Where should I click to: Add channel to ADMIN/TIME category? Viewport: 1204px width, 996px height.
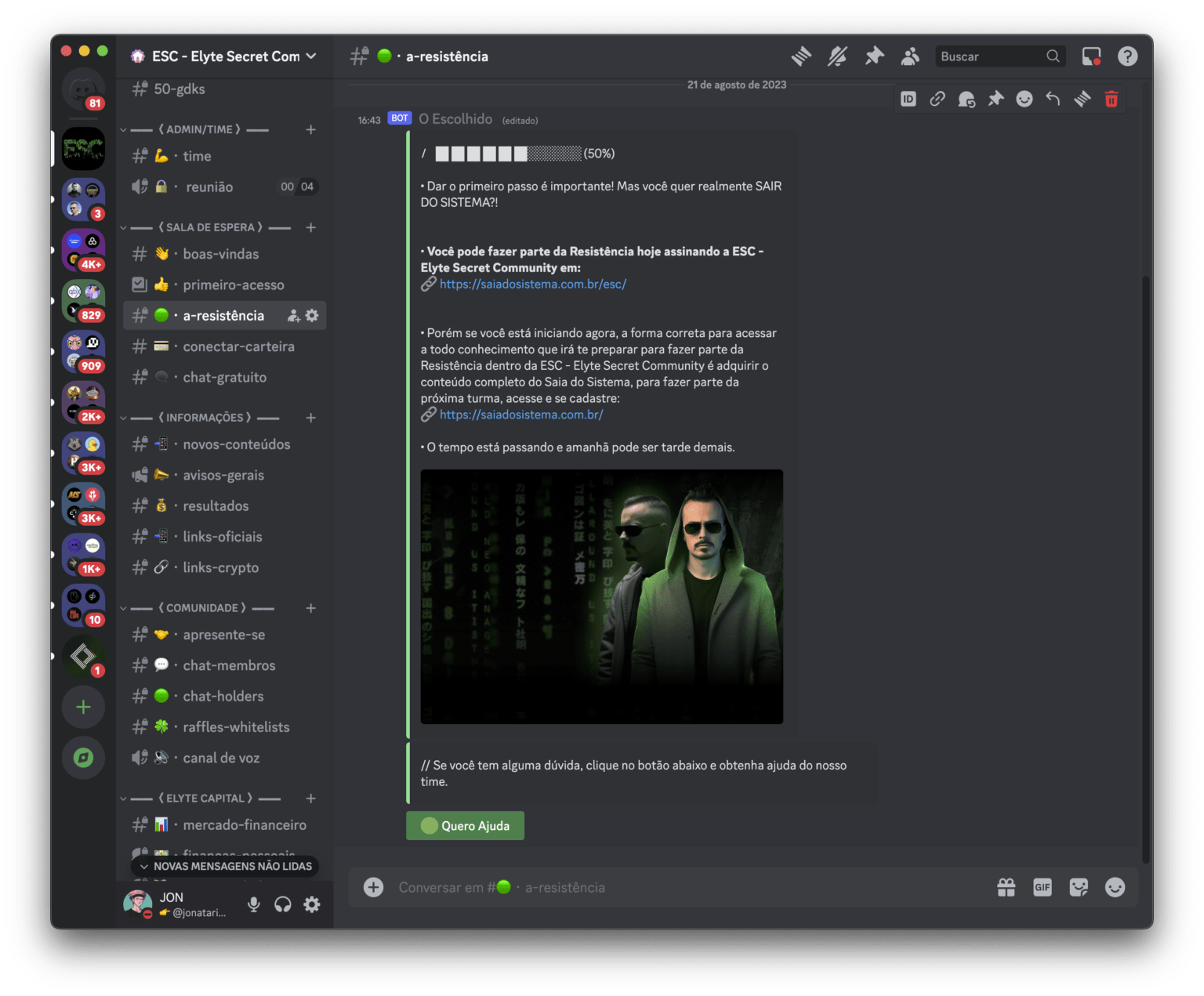click(x=311, y=129)
